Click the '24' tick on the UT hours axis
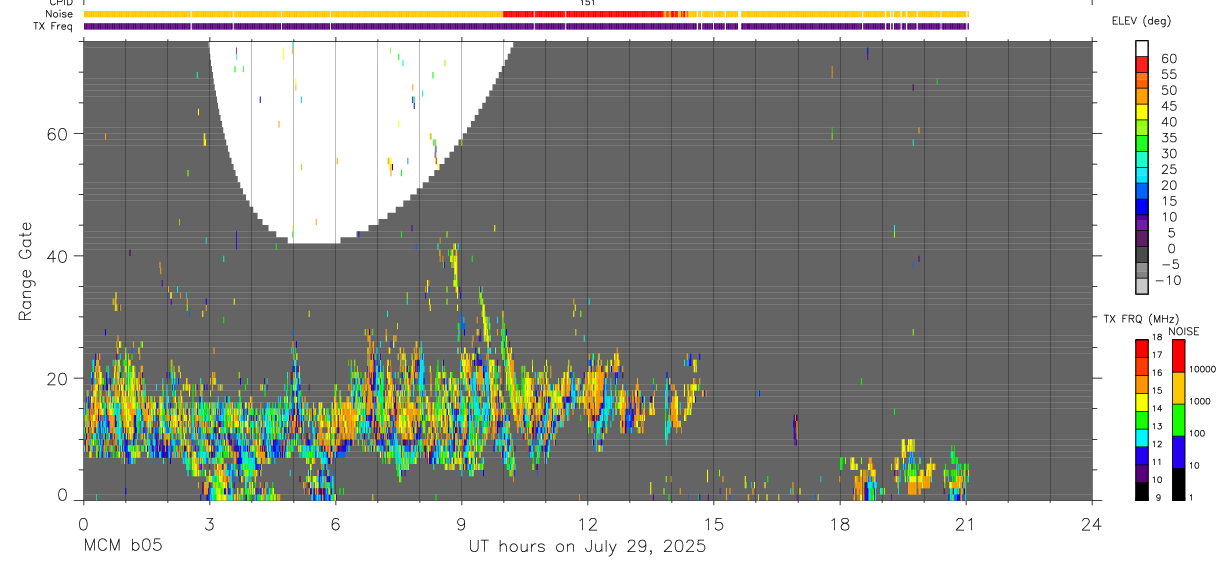The width and height of the screenshot is (1228, 567). pos(1092,523)
